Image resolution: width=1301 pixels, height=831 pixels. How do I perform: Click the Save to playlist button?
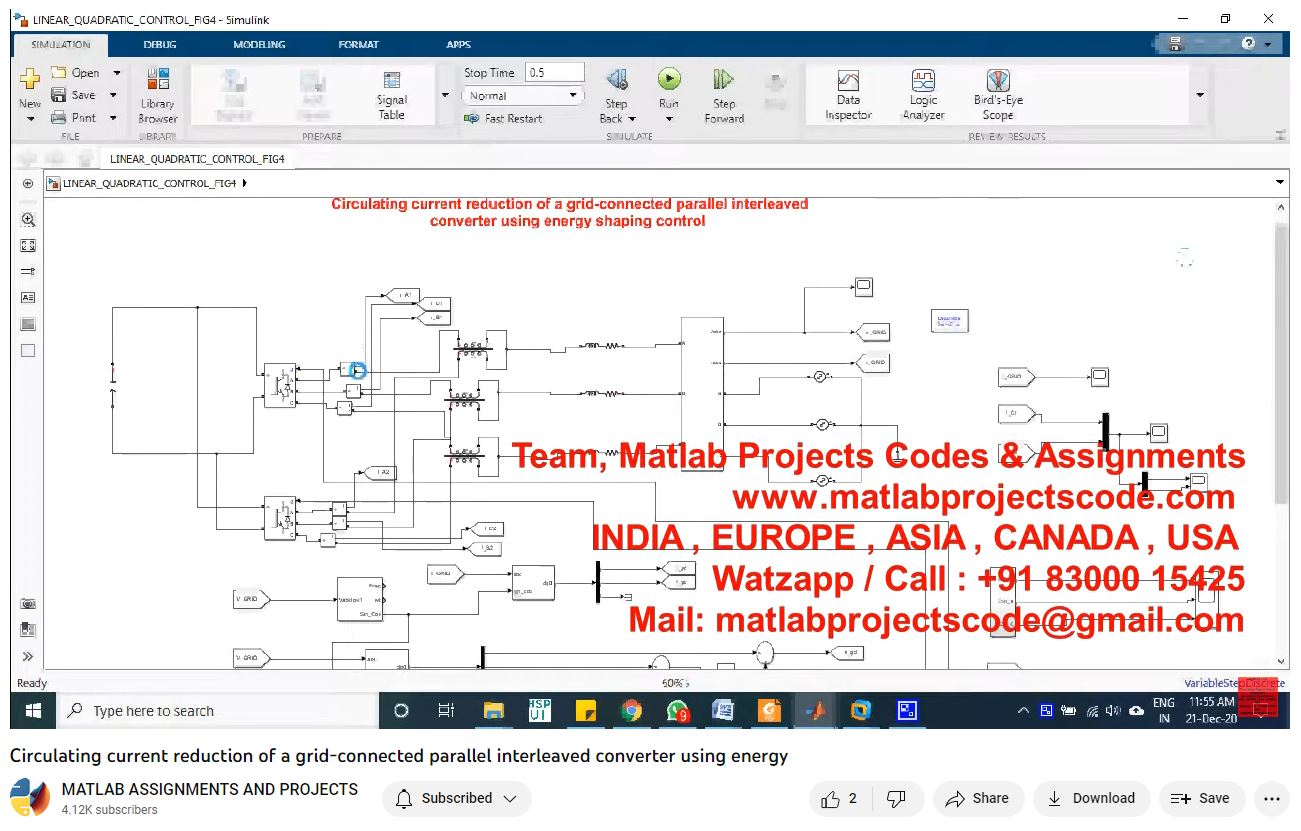pos(1201,798)
